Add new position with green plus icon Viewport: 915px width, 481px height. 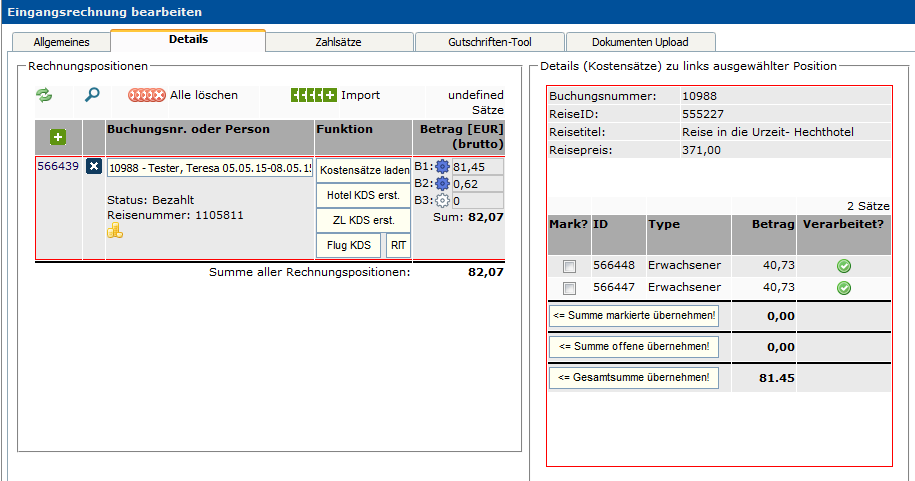coord(58,136)
